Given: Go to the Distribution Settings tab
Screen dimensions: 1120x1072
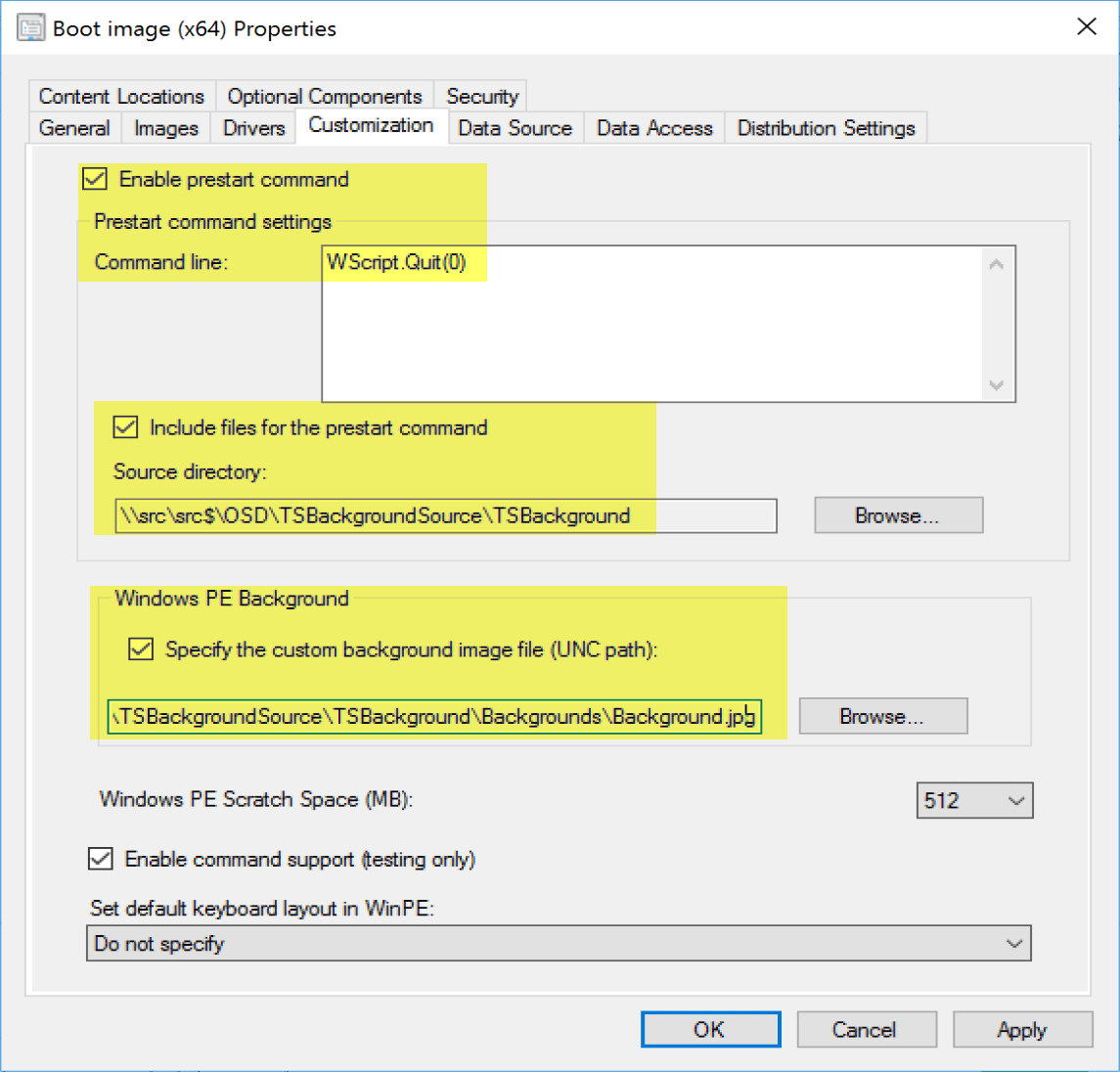Looking at the screenshot, I should coord(826,128).
